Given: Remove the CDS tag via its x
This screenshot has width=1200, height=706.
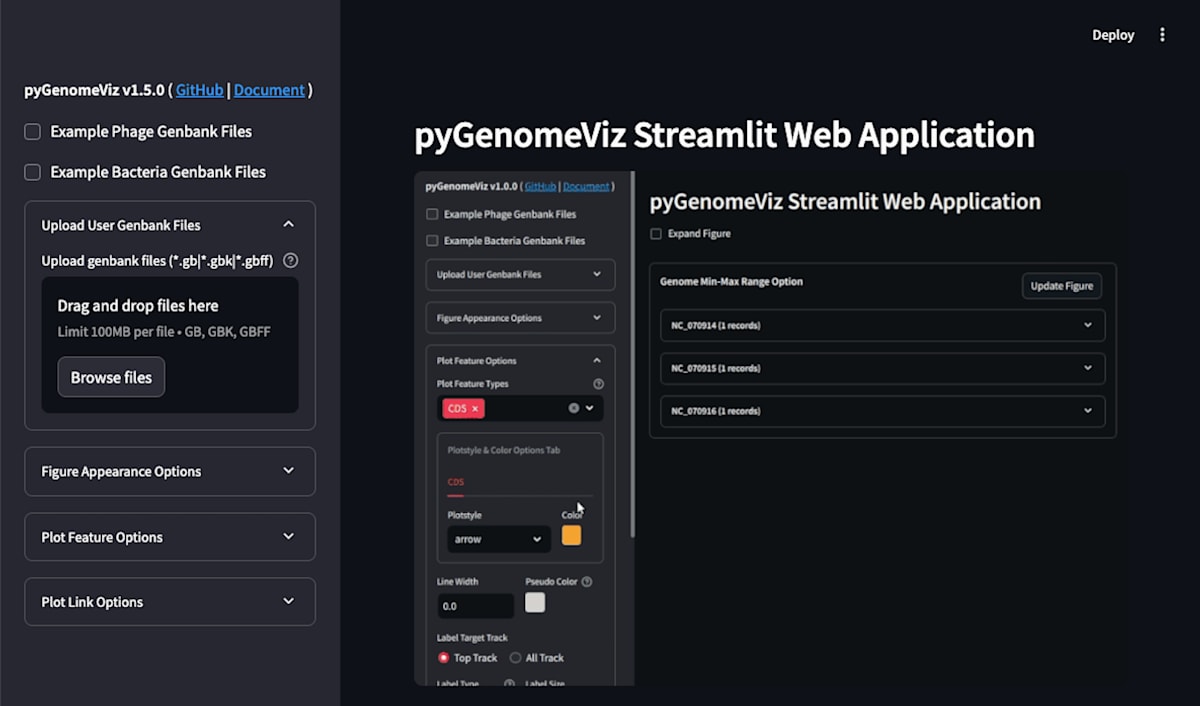Looking at the screenshot, I should [x=475, y=408].
